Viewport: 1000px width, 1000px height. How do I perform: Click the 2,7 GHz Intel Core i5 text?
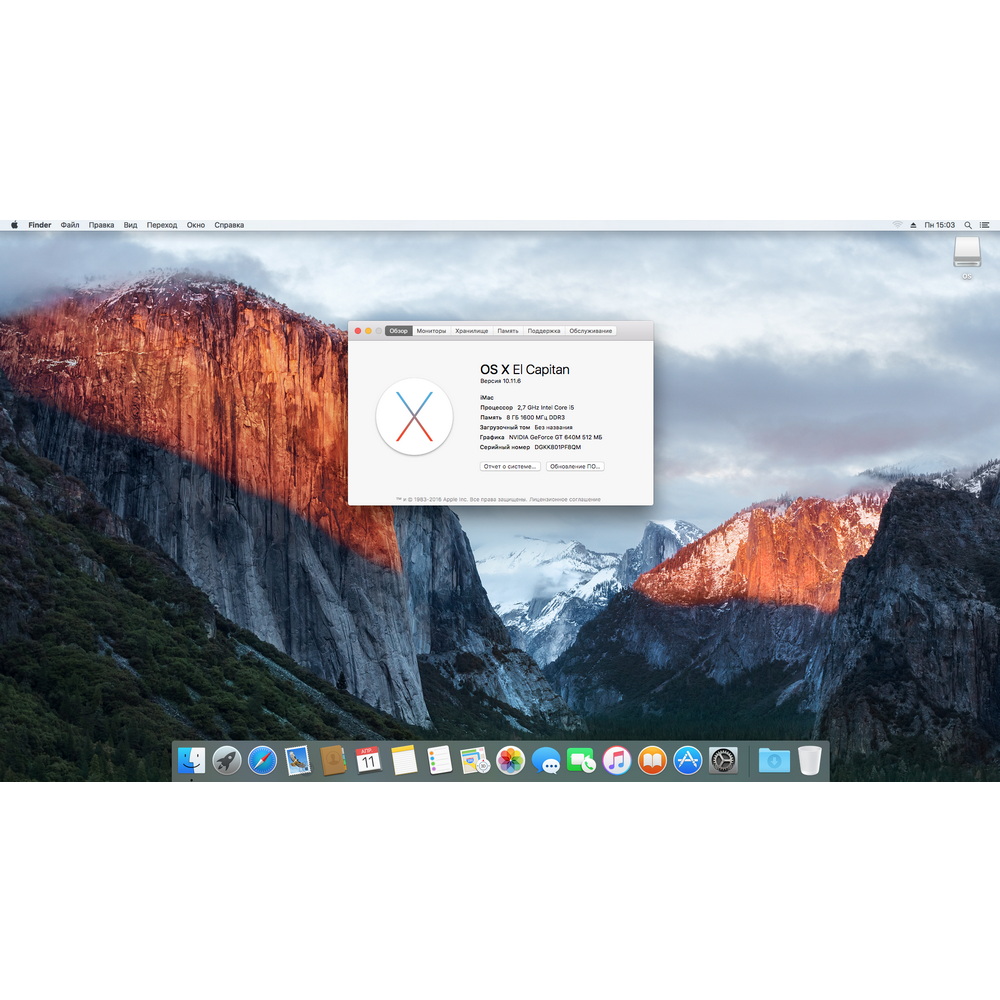click(x=546, y=408)
